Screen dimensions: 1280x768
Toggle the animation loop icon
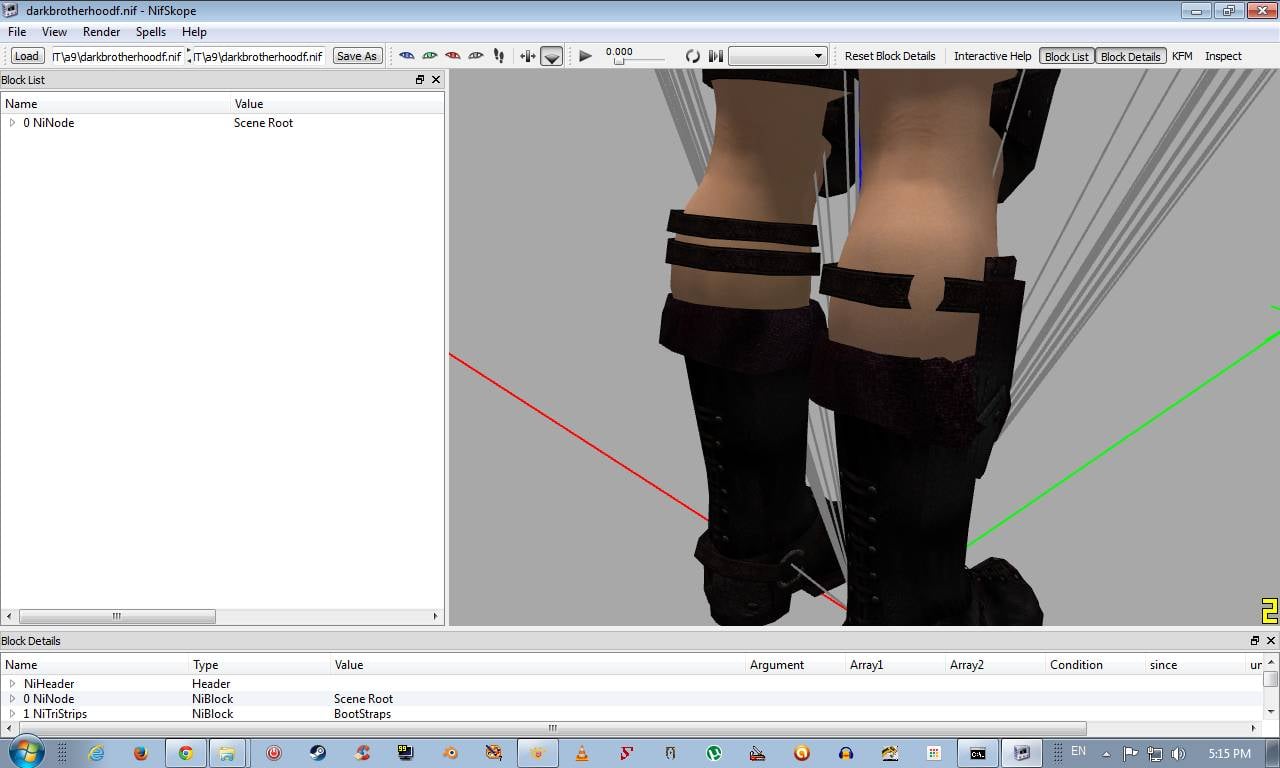[692, 56]
